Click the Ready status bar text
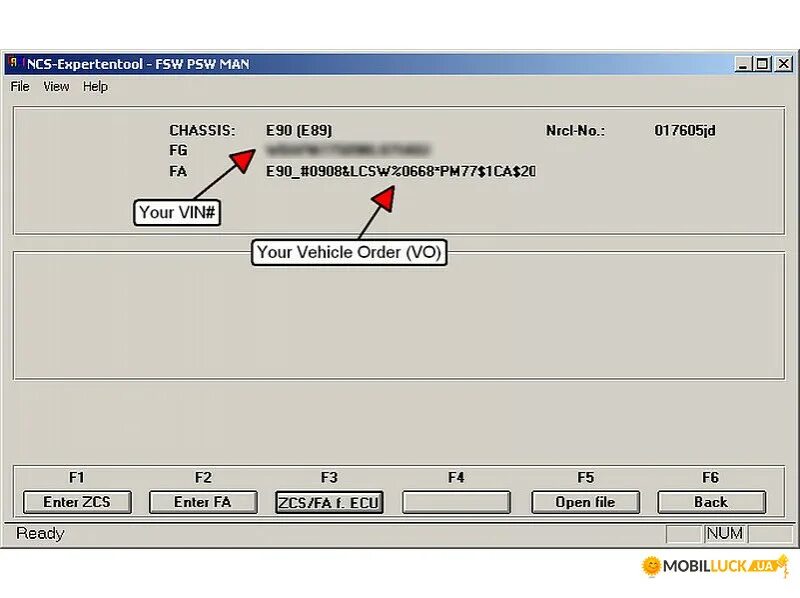This screenshot has width=800, height=598. [40, 533]
